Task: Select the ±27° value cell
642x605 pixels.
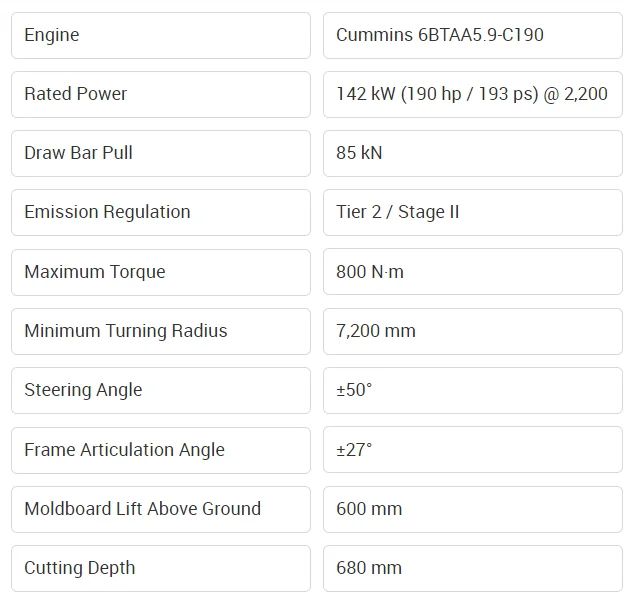Action: (472, 450)
